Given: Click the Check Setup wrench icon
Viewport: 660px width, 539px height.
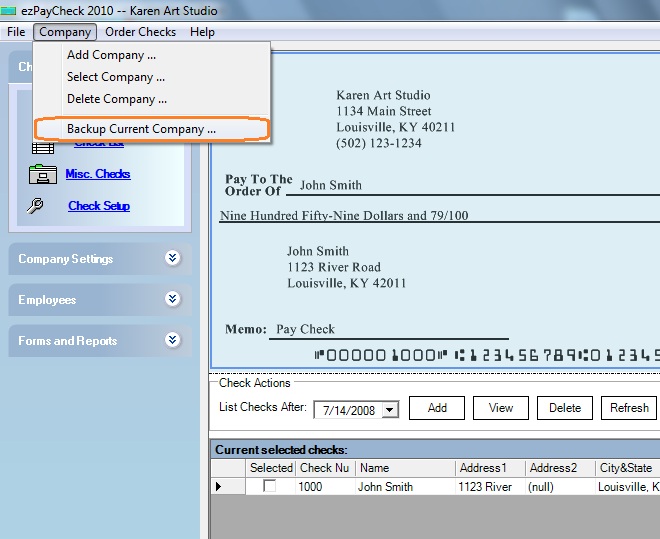Looking at the screenshot, I should 37,206.
